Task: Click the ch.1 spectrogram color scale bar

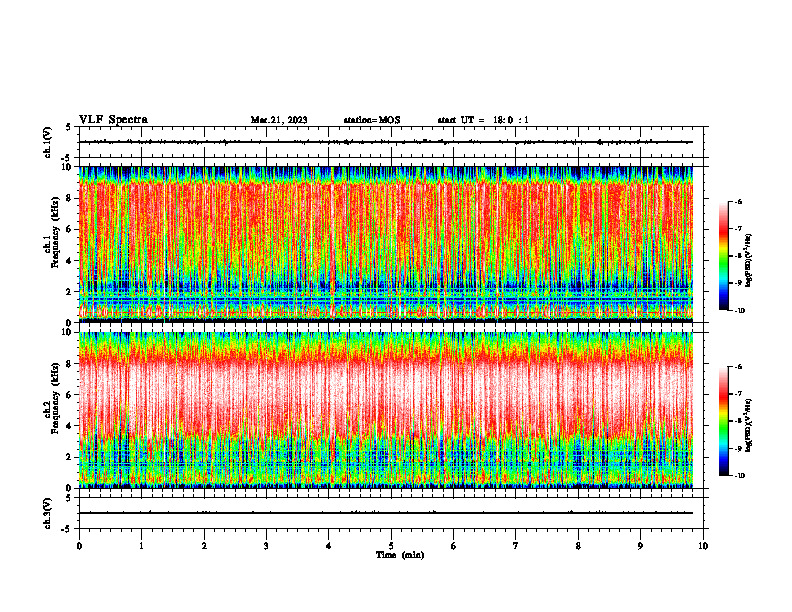Action: 723,256
